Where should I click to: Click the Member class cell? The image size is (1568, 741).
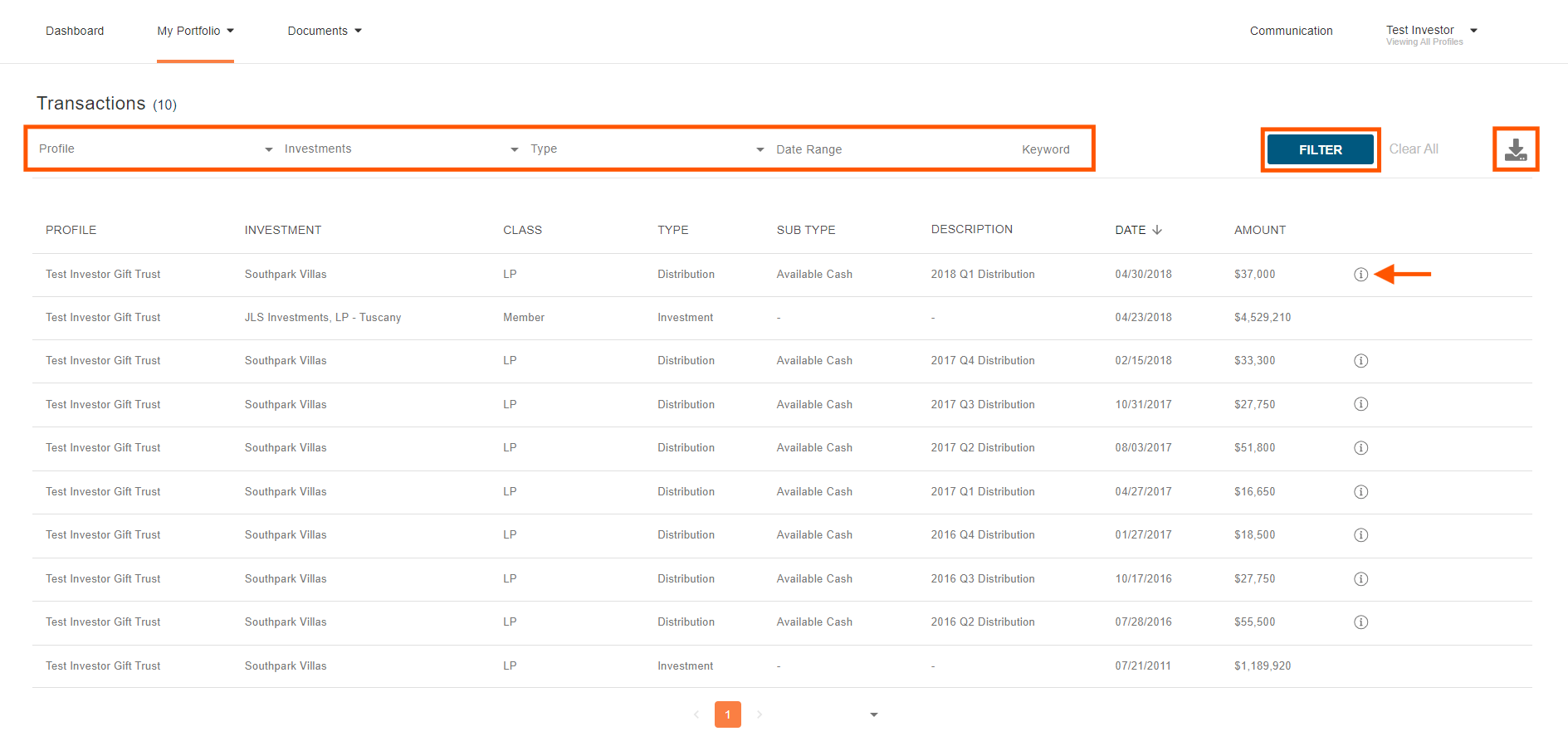pyautogui.click(x=524, y=318)
